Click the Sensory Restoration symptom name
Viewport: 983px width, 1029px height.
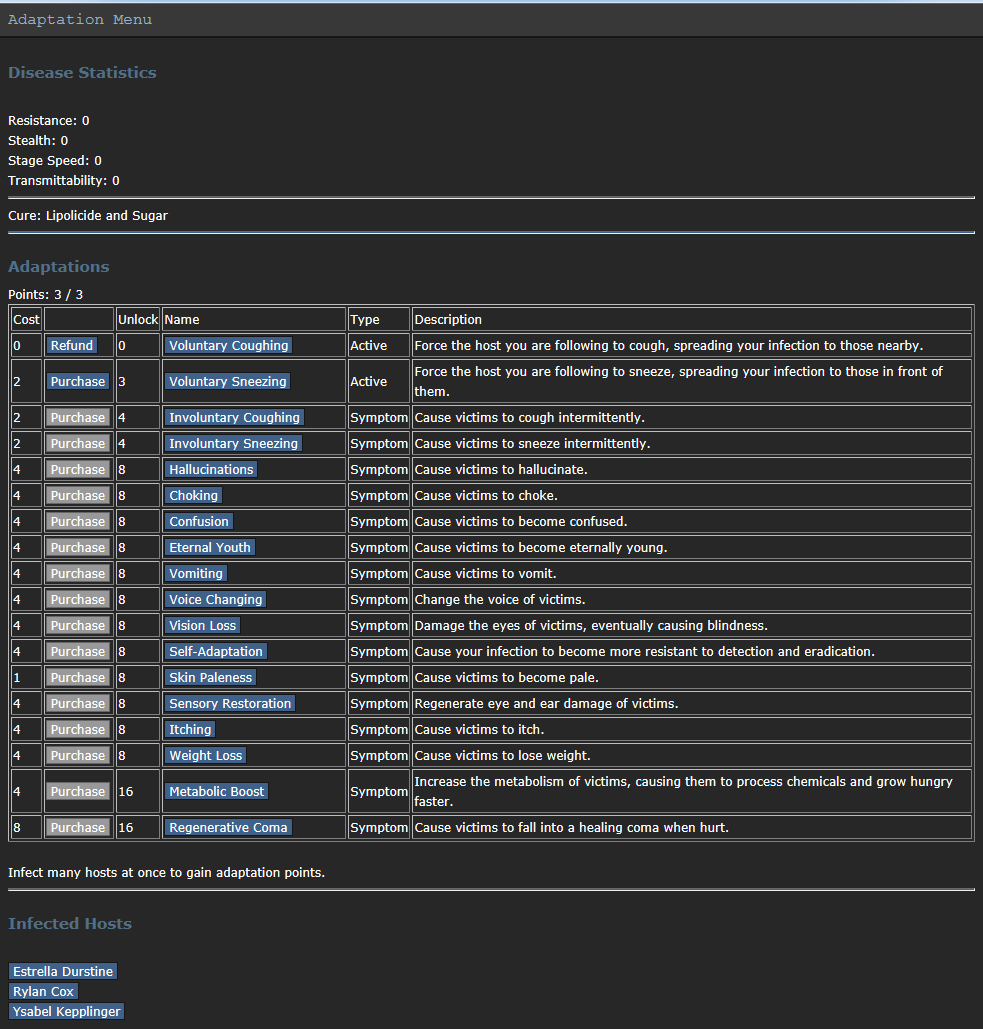click(x=230, y=704)
